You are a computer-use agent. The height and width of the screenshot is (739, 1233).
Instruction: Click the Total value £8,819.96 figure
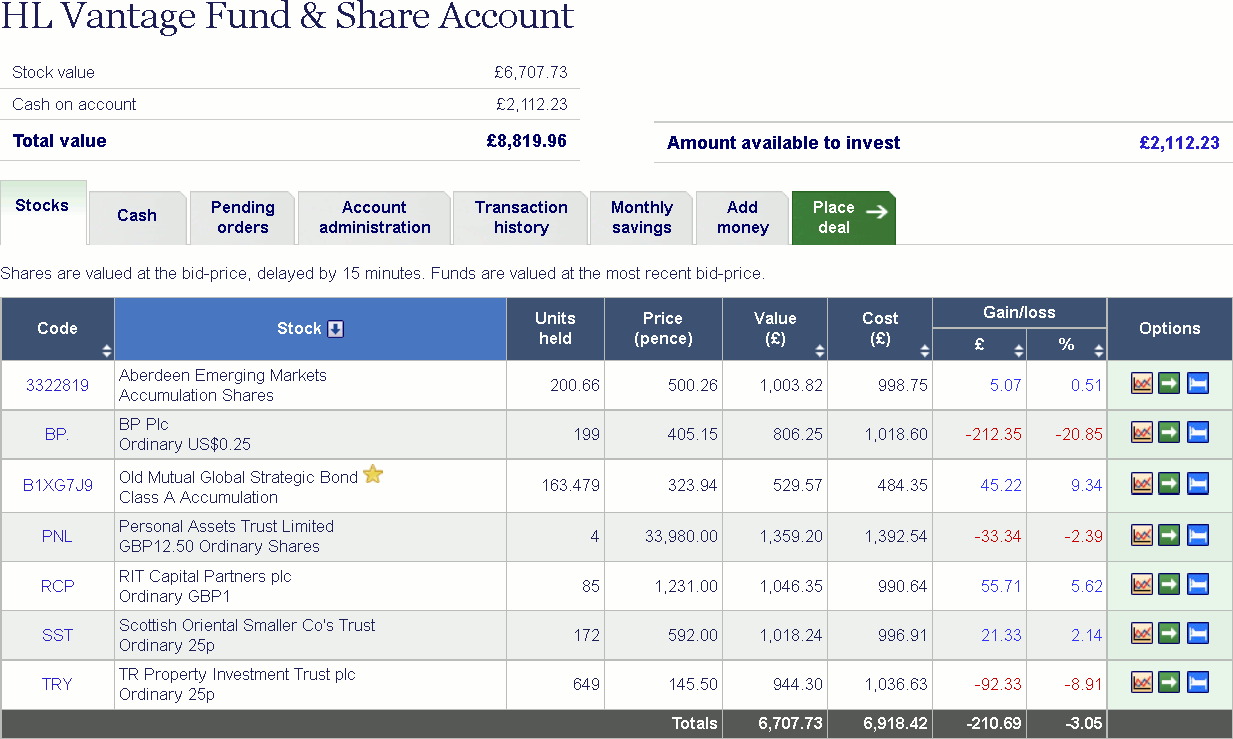tap(527, 141)
